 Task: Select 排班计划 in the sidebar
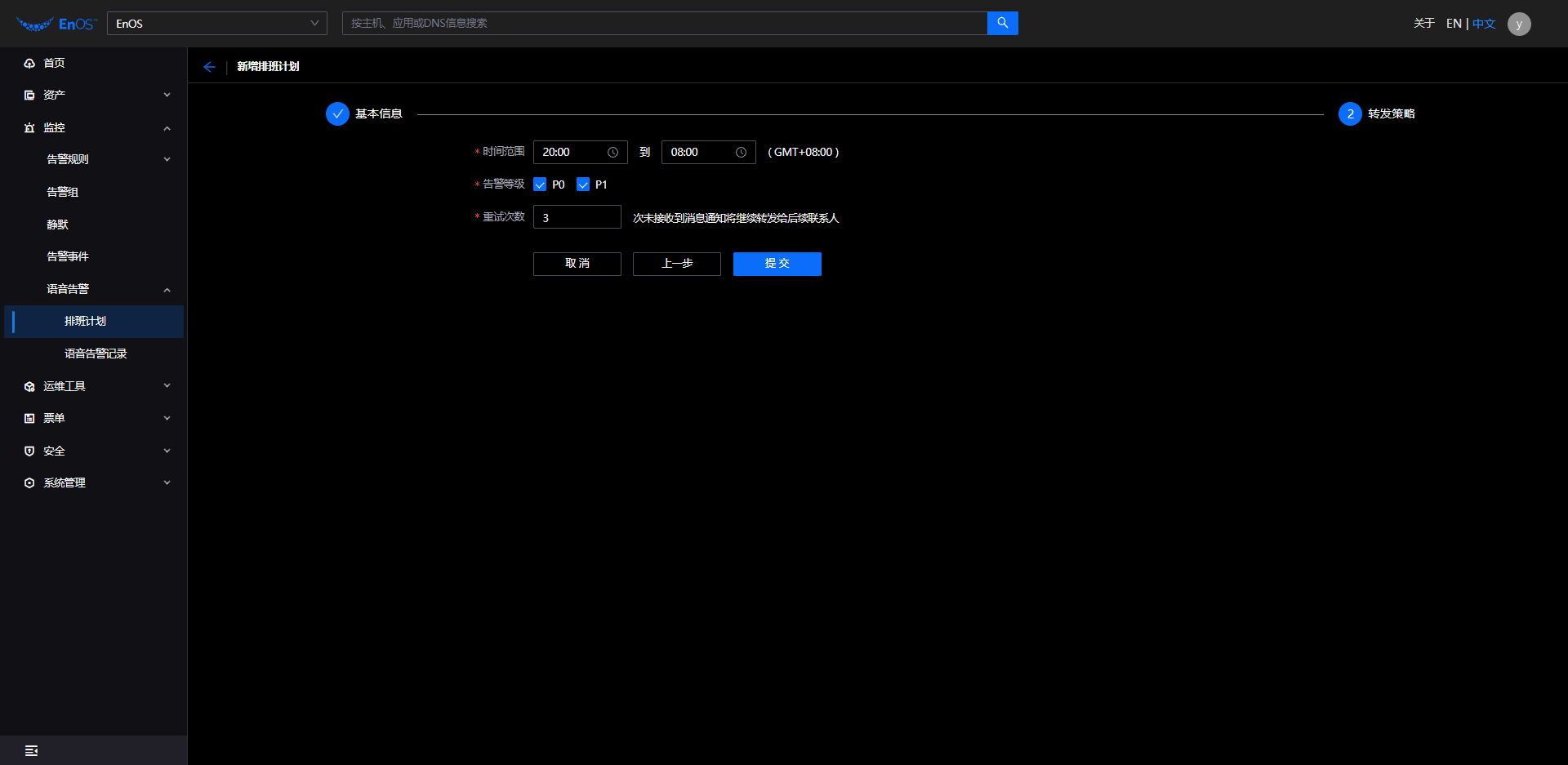pos(94,322)
